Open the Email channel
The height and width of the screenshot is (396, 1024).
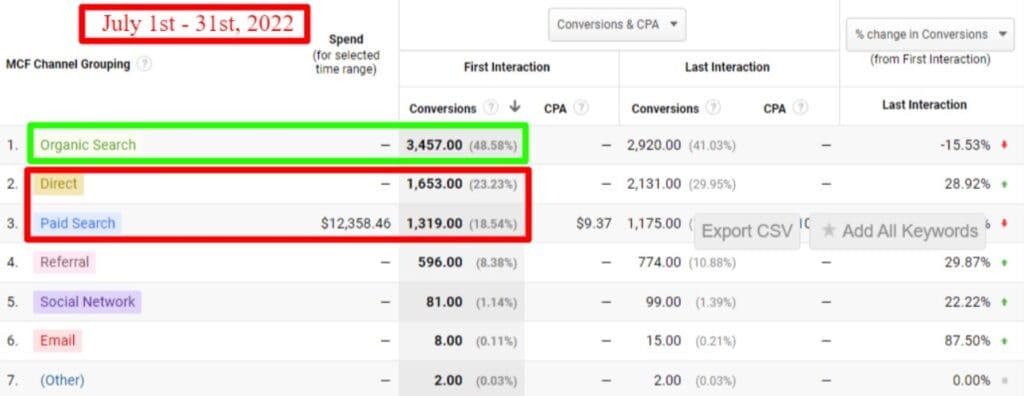point(57,341)
